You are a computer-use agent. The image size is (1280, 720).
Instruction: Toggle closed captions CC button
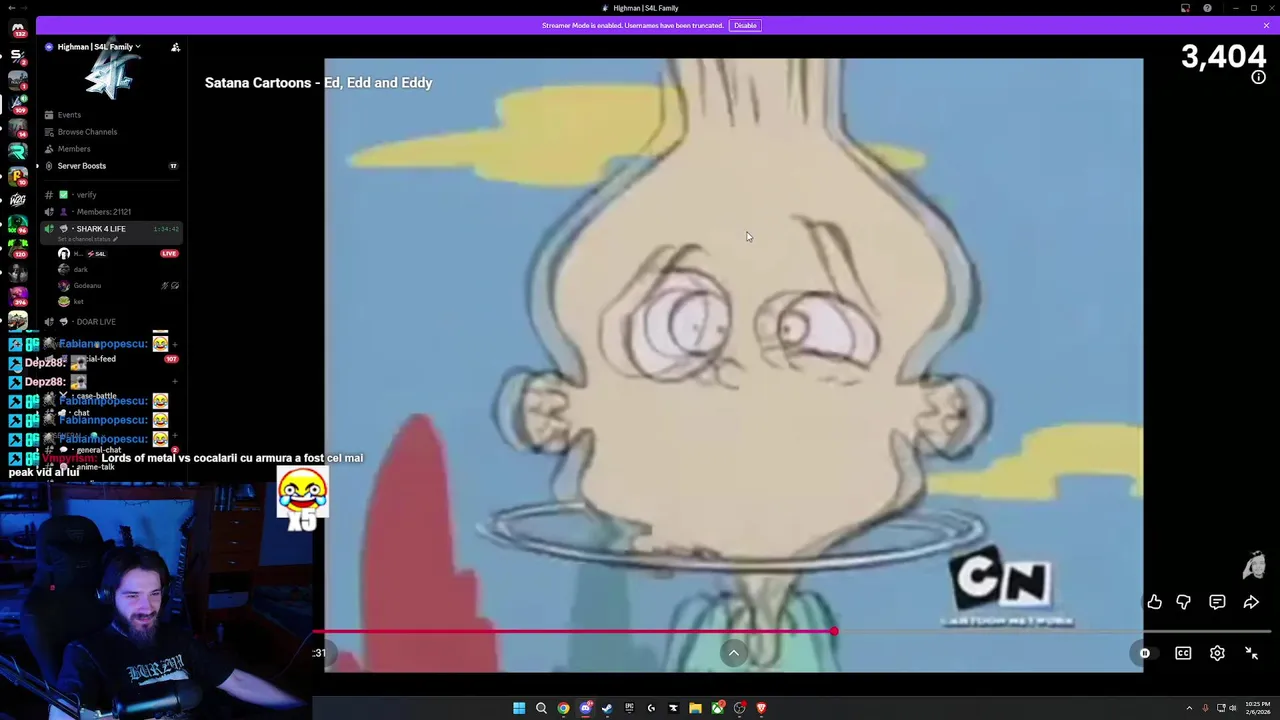[1183, 653]
